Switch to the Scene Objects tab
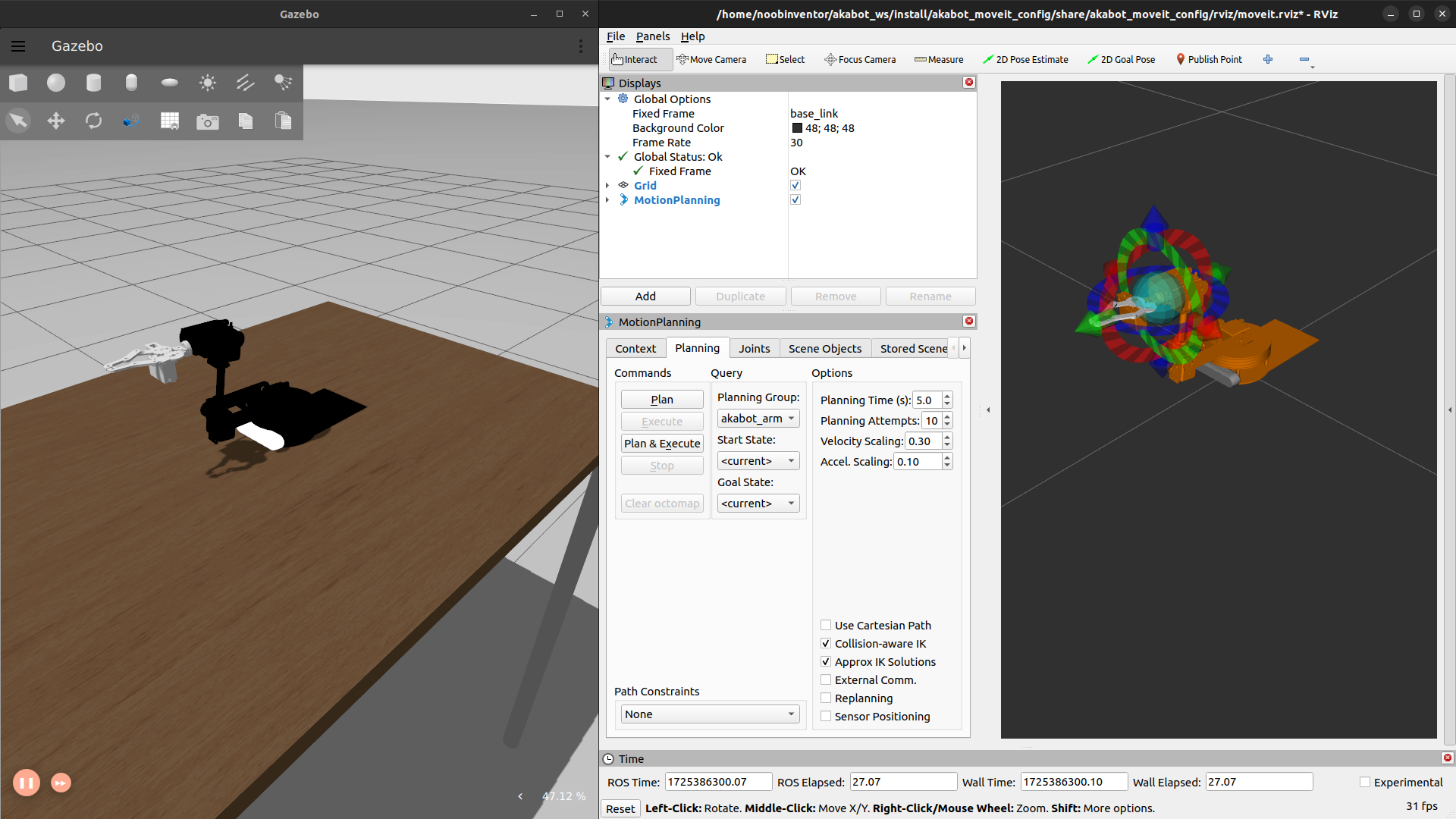The width and height of the screenshot is (1456, 819). [x=824, y=348]
